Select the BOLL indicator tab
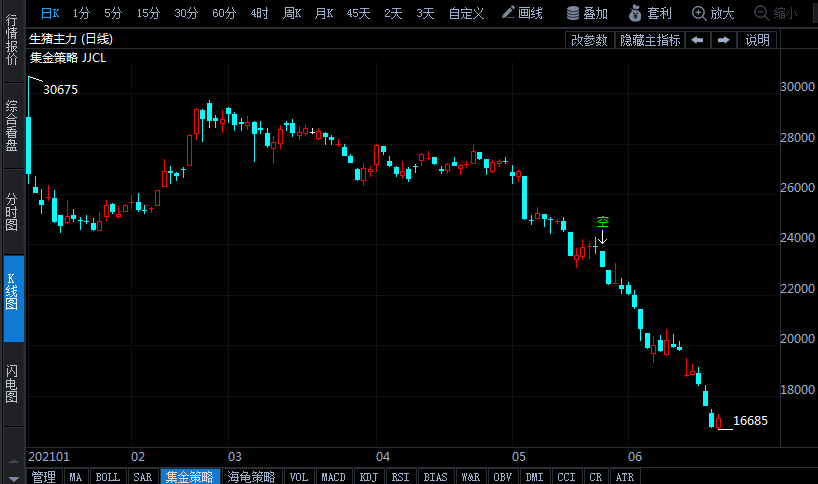Screen dimensions: 818x484 [108, 477]
